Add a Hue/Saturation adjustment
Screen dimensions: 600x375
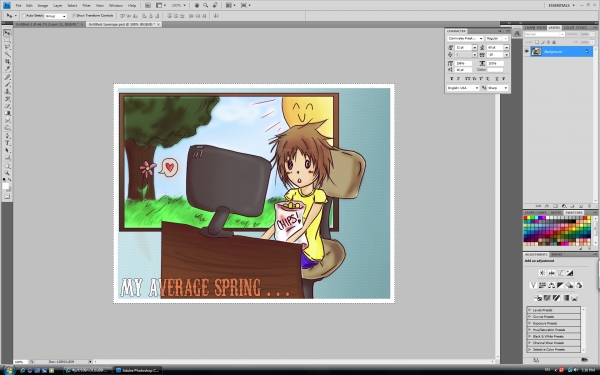pyautogui.click(x=542, y=285)
